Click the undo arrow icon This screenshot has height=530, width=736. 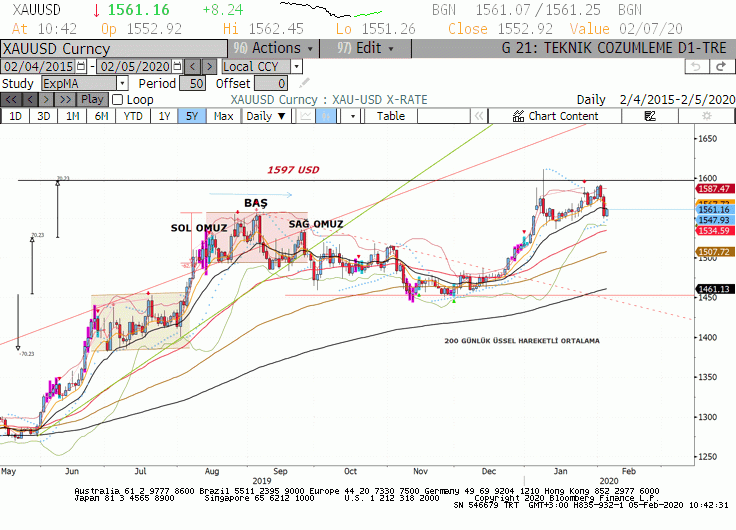coord(696,67)
